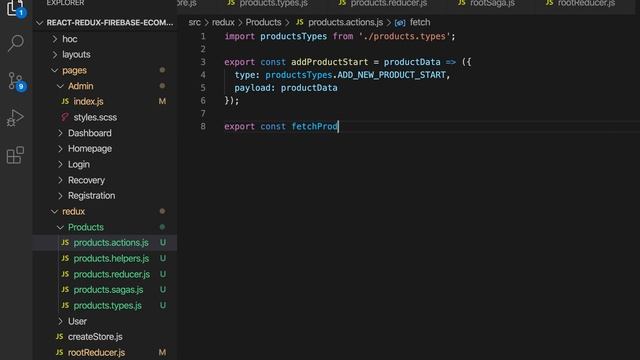
Task: Click the Sass icon of styles.scss
Action: point(65,117)
